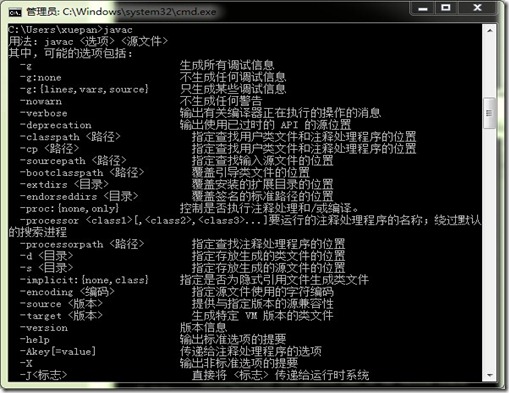The width and height of the screenshot is (509, 393).
Task: Click the -s <目录> option text
Action: (47, 268)
